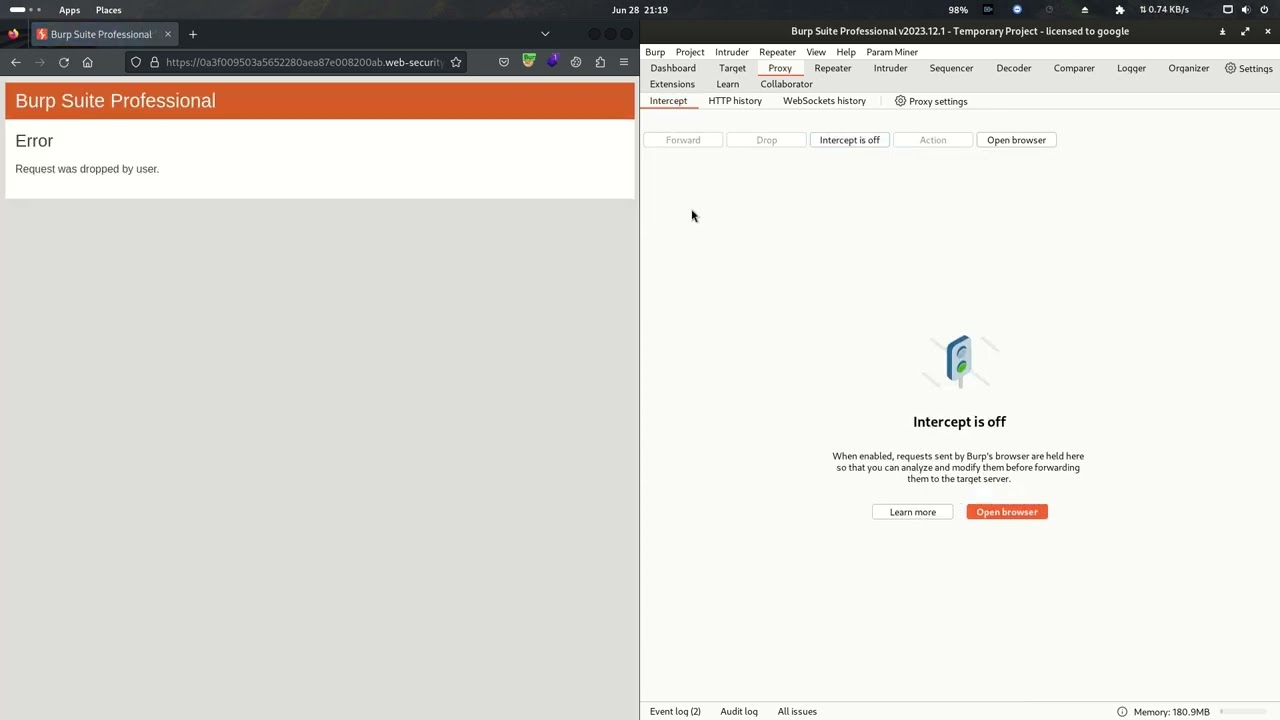Viewport: 1280px width, 720px height.
Task: Open the system volume icon
Action: (x=1246, y=10)
